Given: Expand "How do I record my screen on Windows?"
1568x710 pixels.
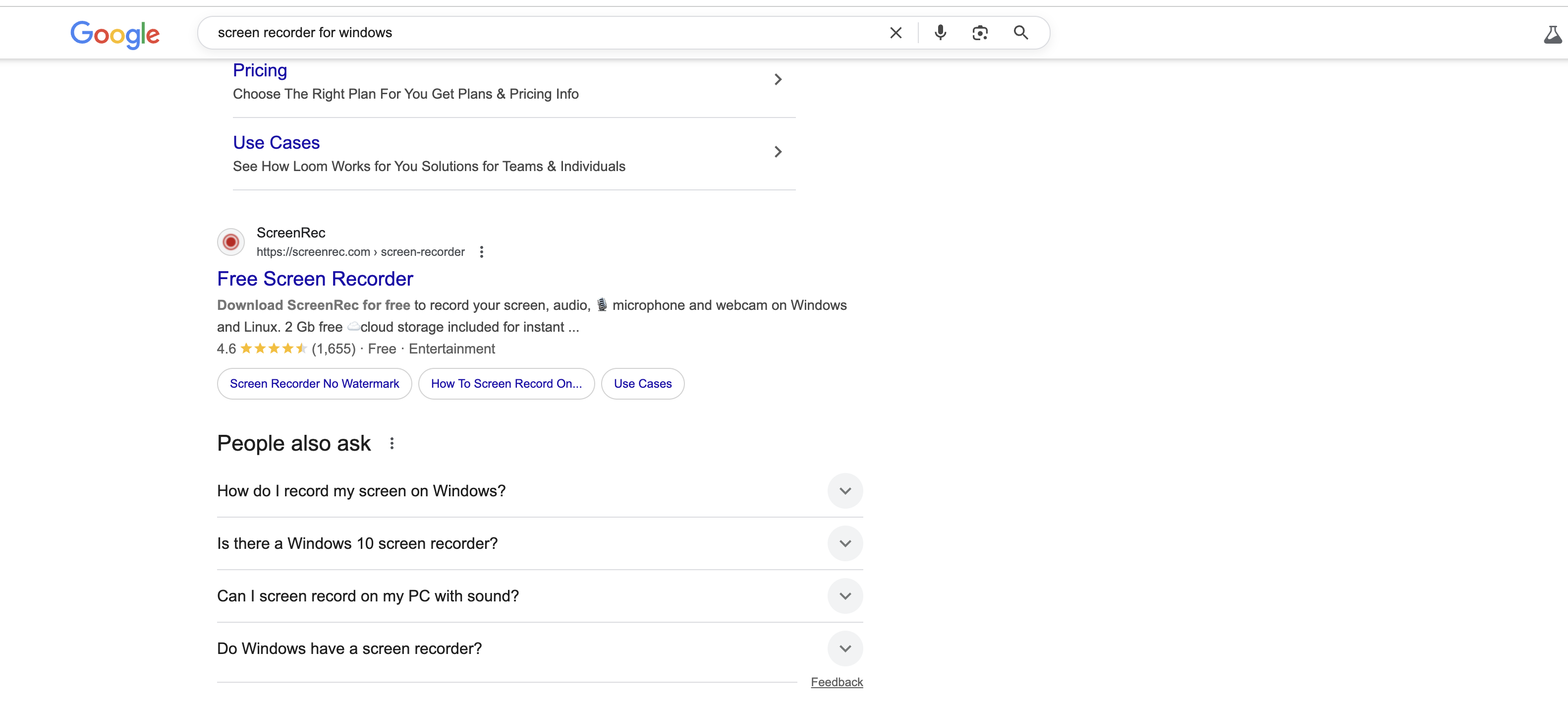Looking at the screenshot, I should click(x=845, y=491).
